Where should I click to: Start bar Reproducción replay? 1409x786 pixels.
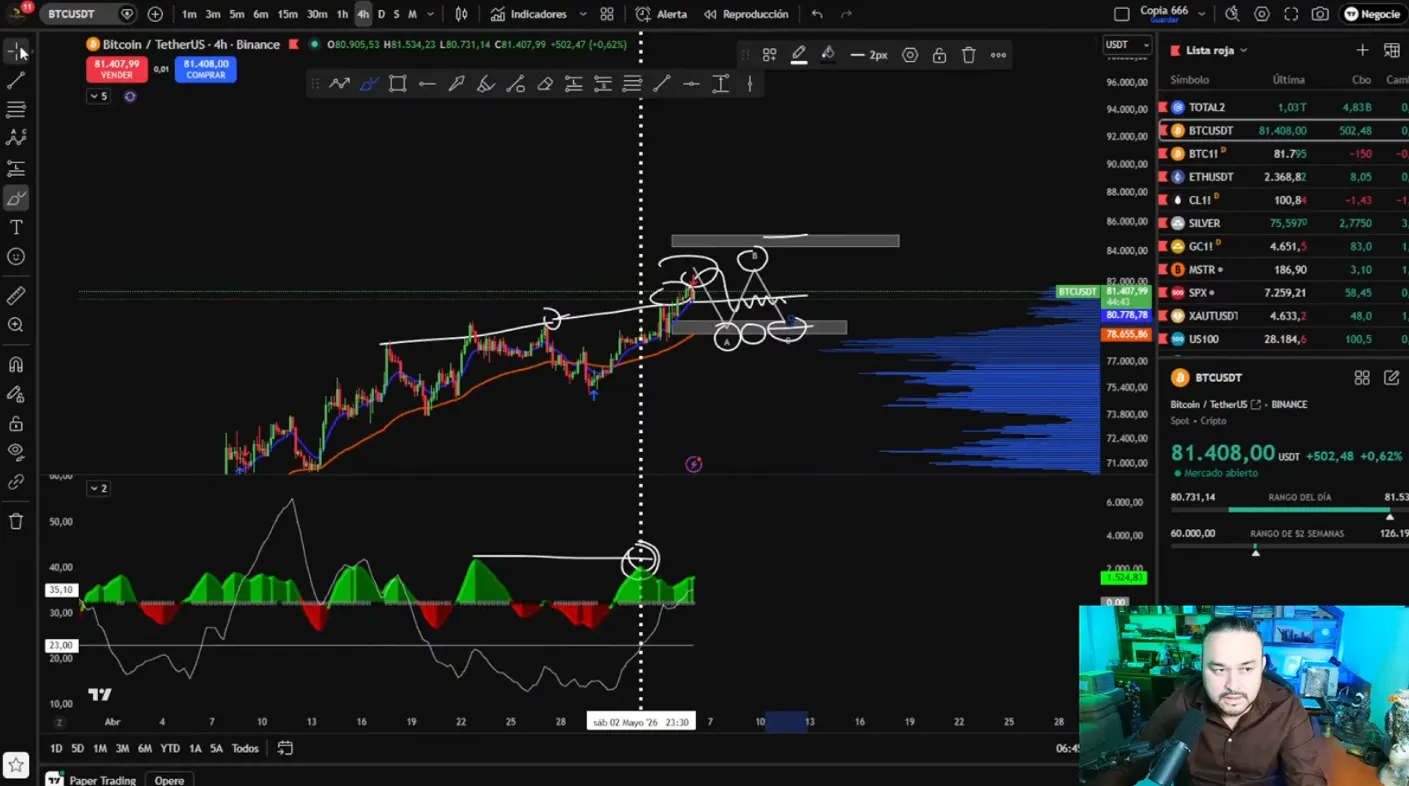click(x=746, y=14)
